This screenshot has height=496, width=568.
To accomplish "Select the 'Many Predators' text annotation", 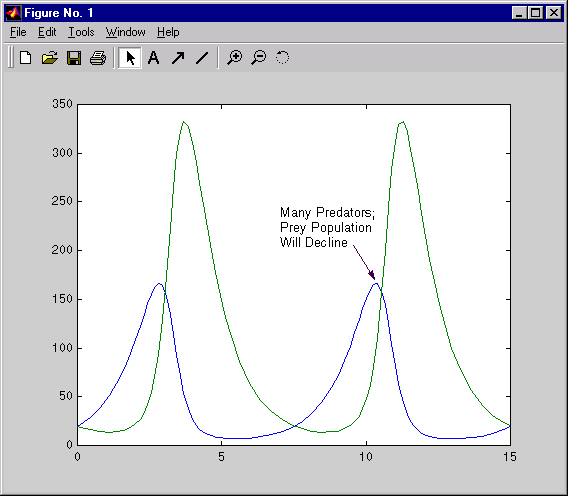I will (x=327, y=227).
